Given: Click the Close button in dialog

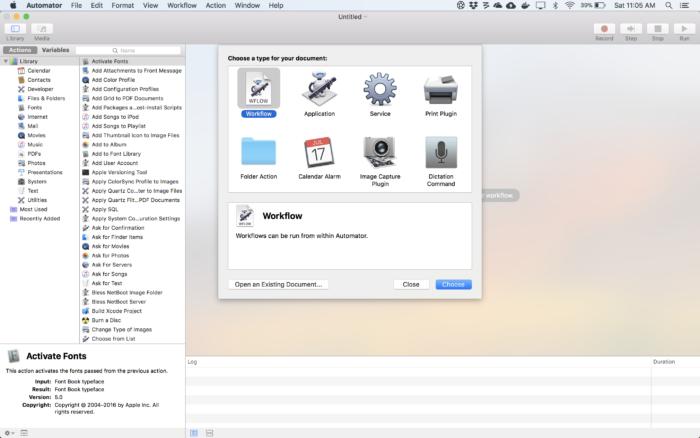Looking at the screenshot, I should pos(411,284).
